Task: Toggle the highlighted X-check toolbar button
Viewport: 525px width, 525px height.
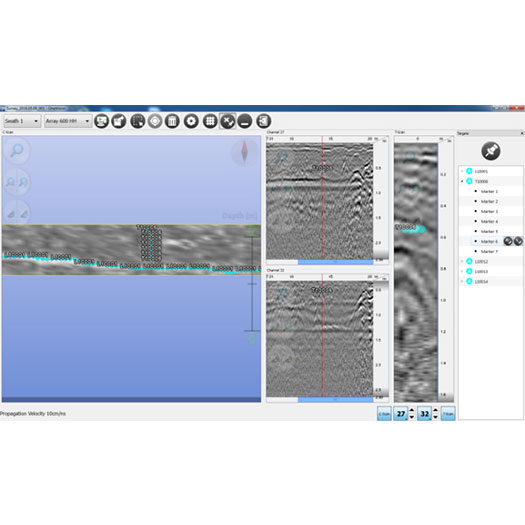Action: (x=228, y=121)
